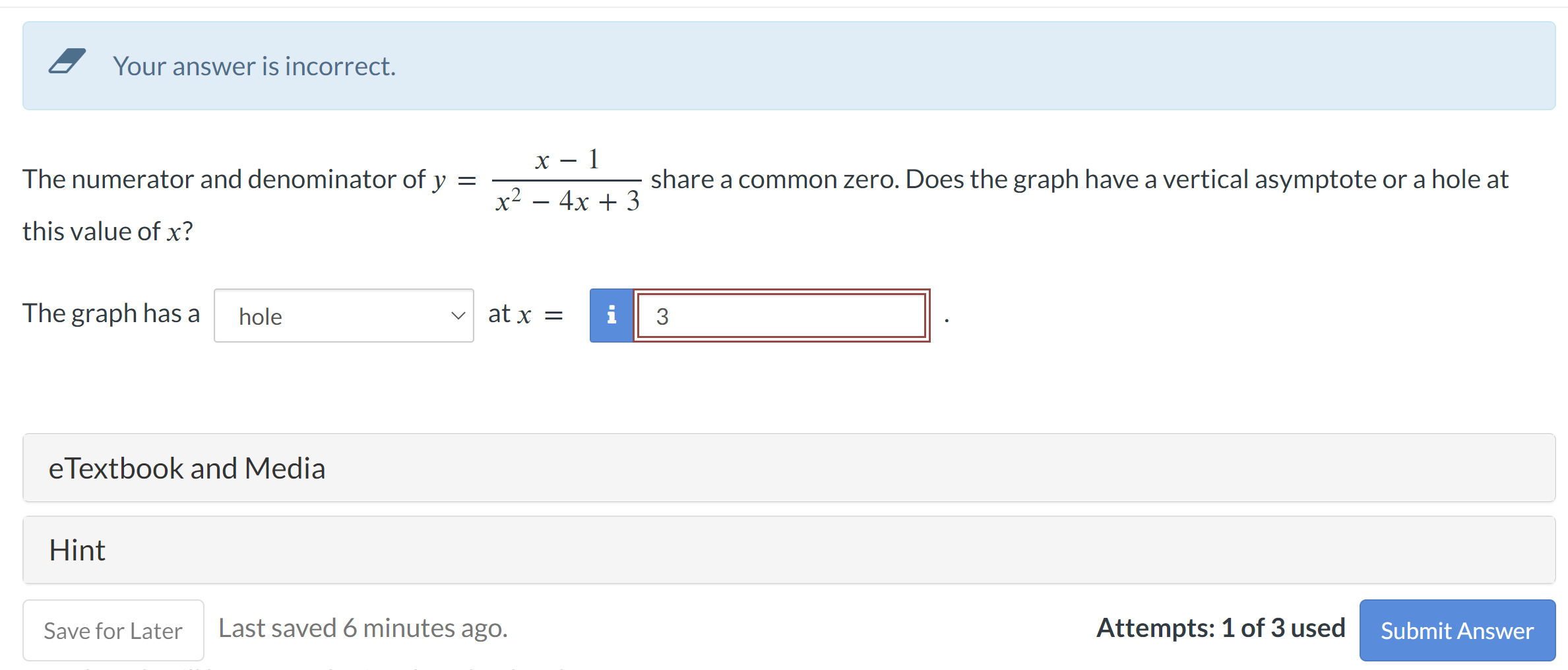This screenshot has height=670, width=1568.
Task: Click the 'Your answer is incorrect' banner
Action: [x=254, y=65]
